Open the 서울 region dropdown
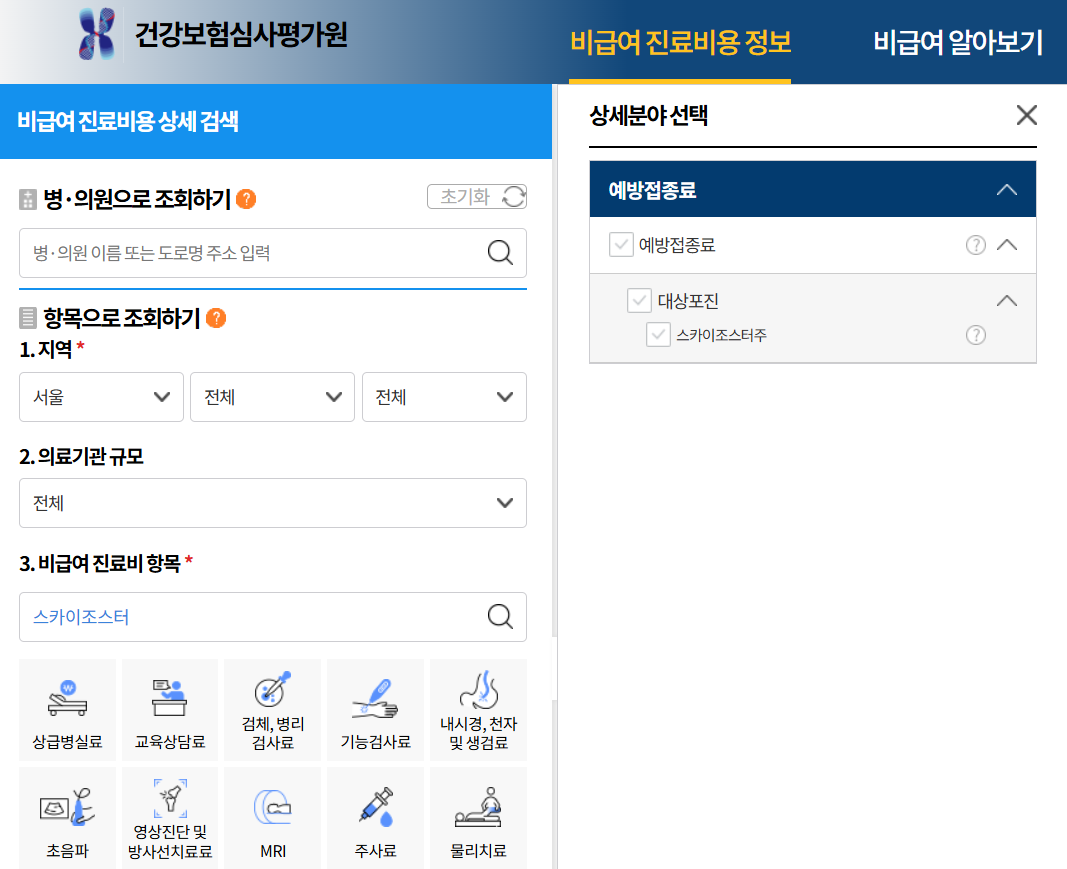 point(101,397)
